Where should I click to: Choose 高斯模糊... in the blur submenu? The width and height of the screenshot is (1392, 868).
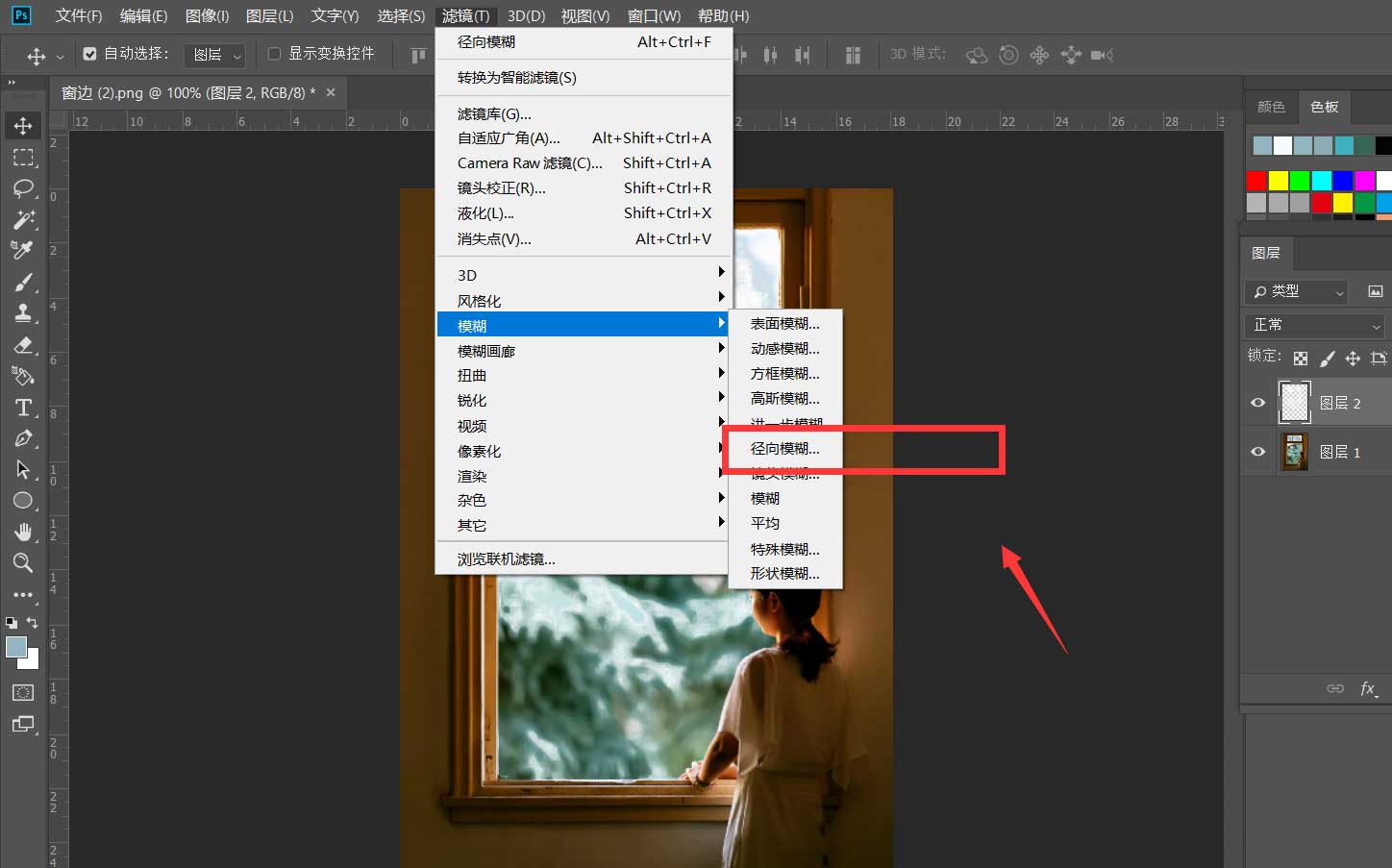coord(785,399)
